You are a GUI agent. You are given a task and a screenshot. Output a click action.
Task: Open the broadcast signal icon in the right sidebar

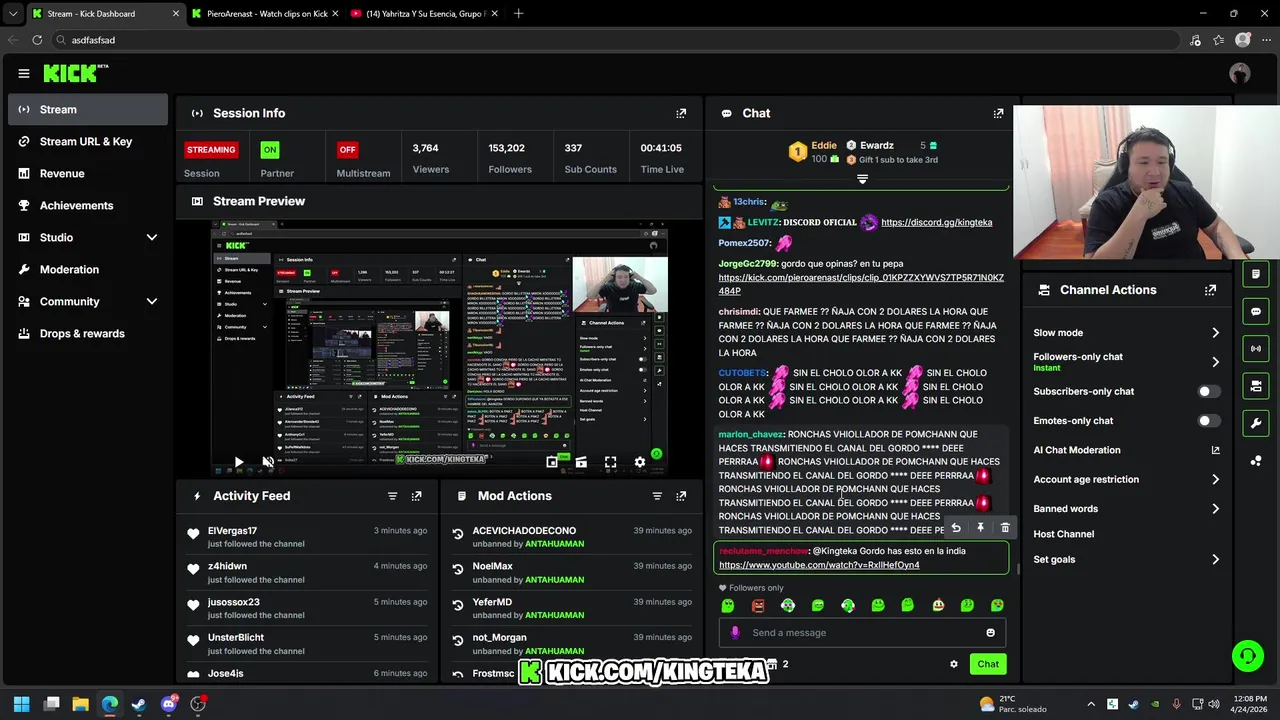tap(1256, 349)
